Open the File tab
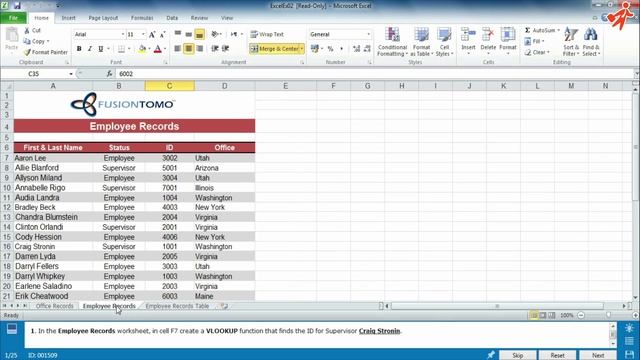Viewport: 640px width, 360px height. 13,18
